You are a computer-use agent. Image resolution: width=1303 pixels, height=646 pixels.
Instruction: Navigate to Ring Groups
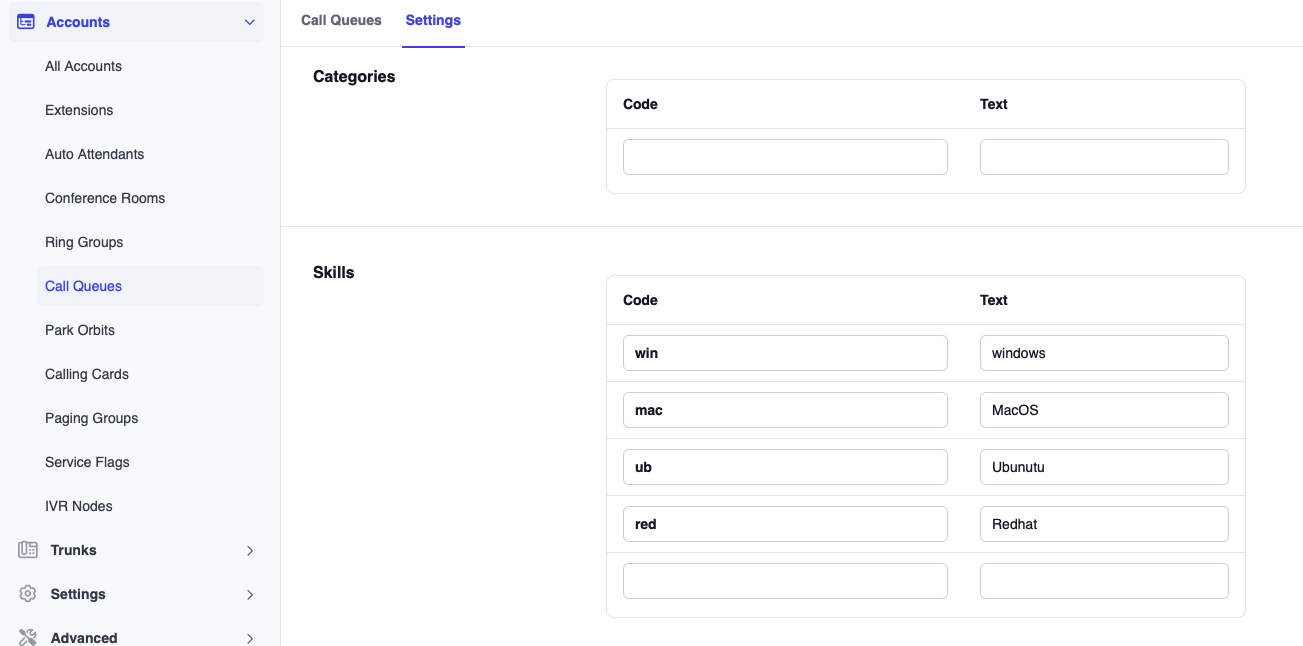click(x=84, y=242)
